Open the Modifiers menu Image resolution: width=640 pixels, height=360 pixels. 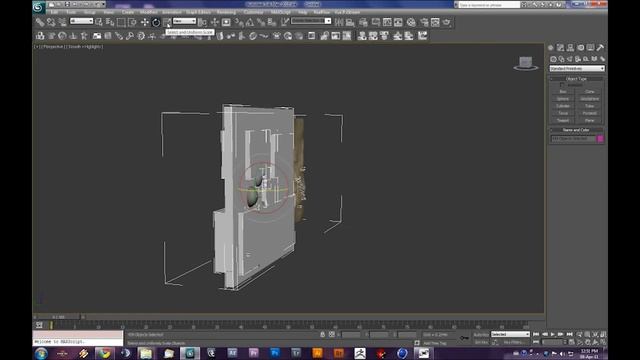click(148, 12)
